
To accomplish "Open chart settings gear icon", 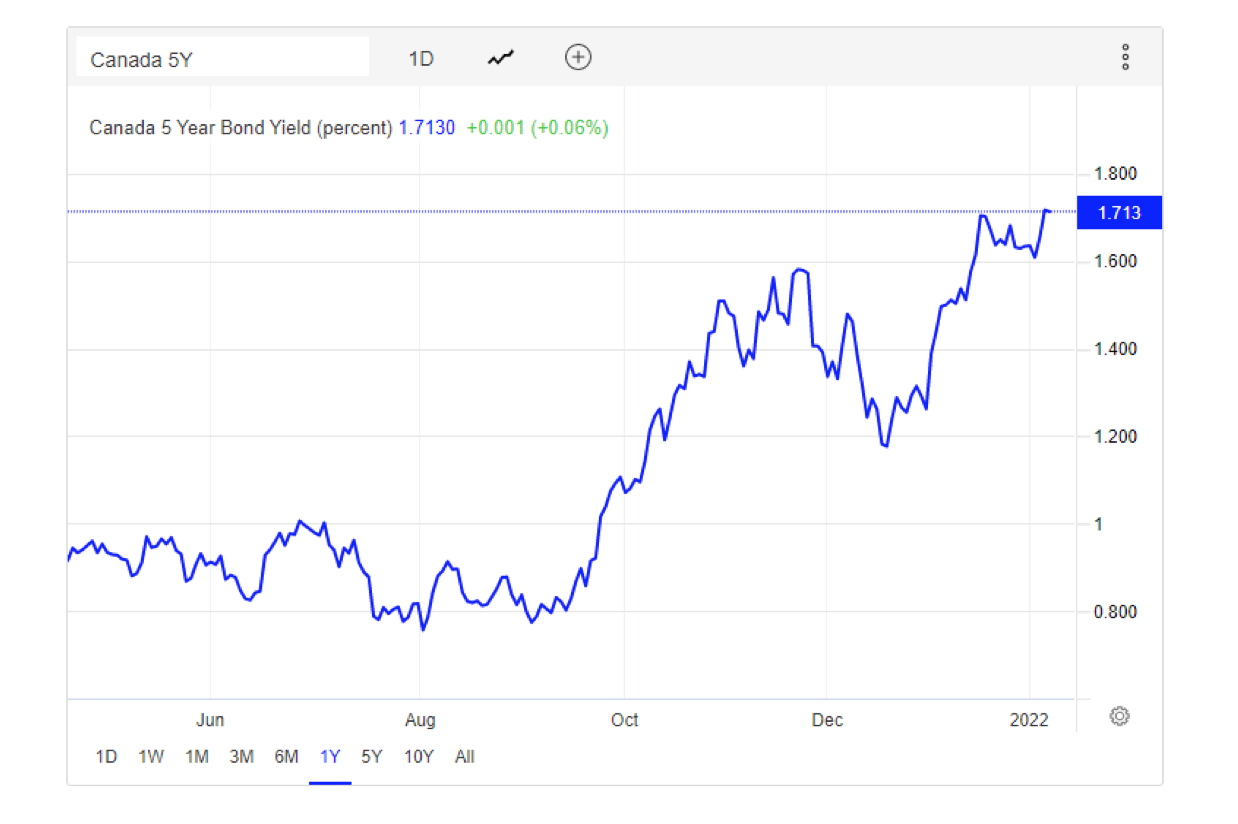I will [x=1120, y=716].
